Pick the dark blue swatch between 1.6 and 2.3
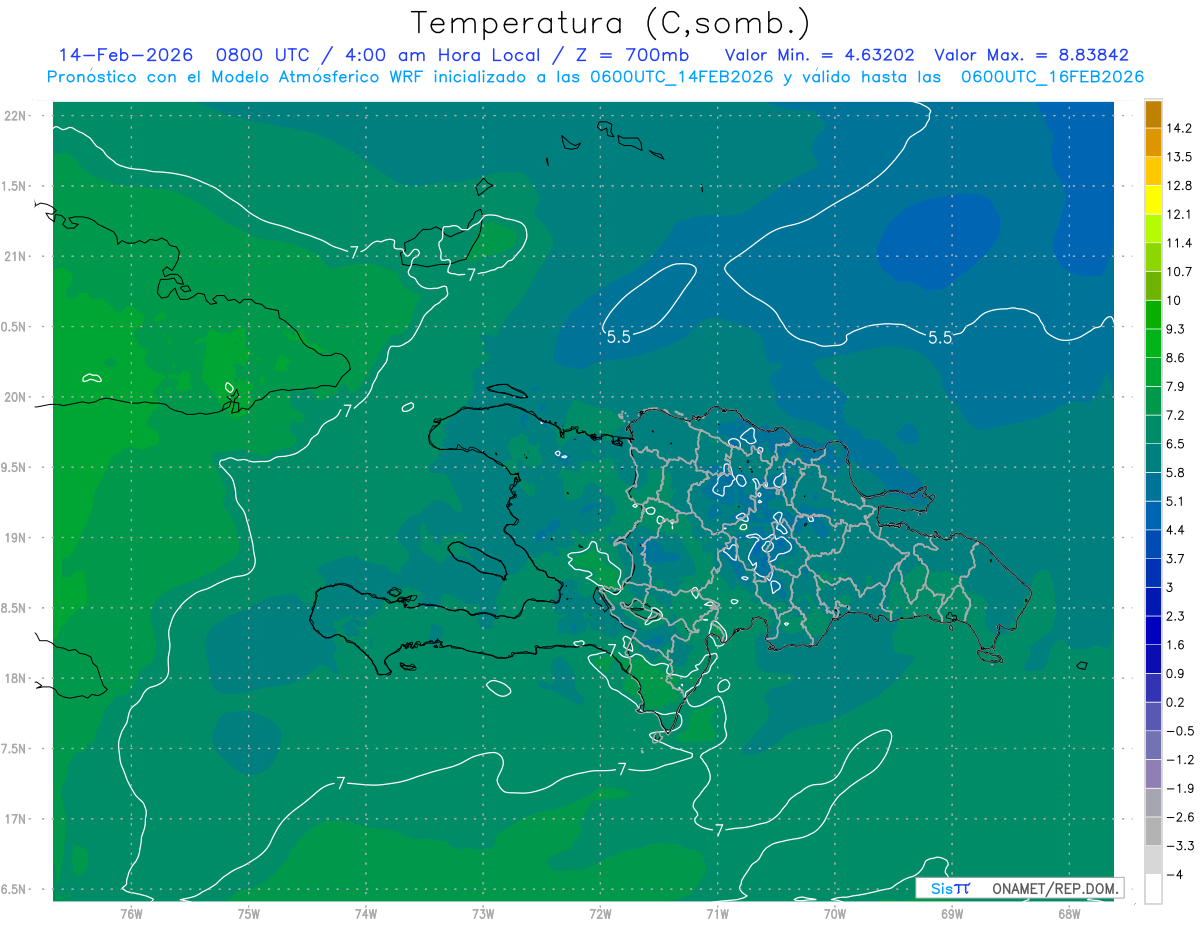 point(1153,630)
